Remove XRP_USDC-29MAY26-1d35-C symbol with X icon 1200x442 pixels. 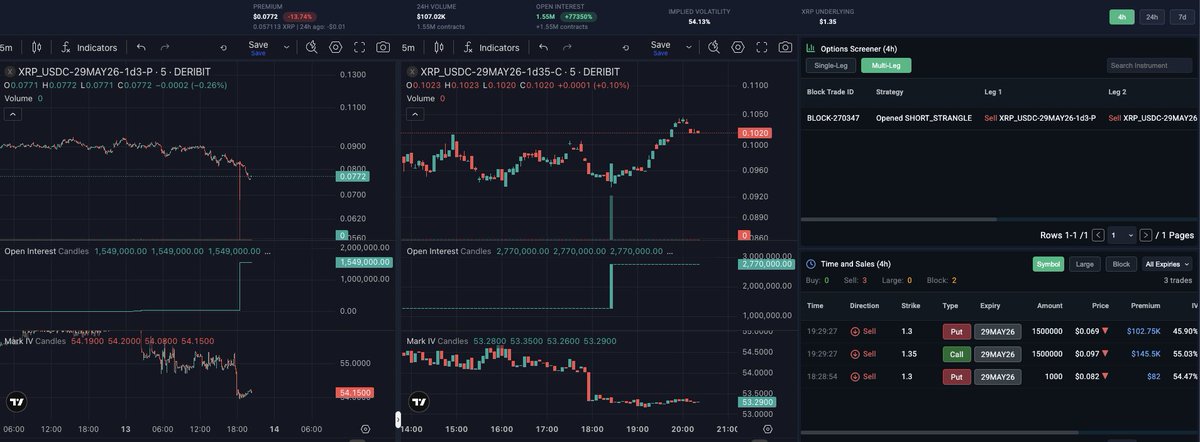[412, 72]
